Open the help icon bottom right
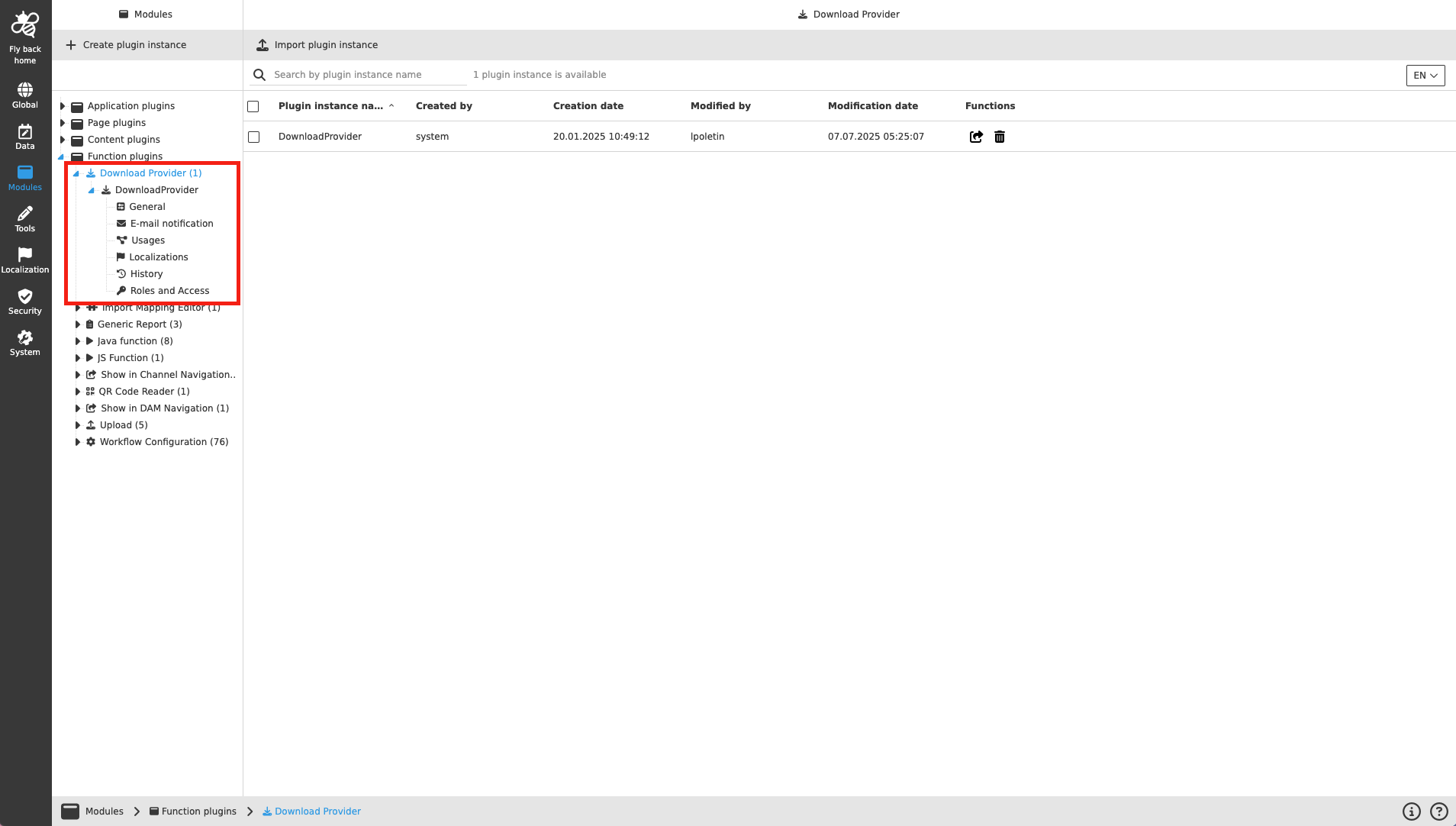1456x826 pixels. [1439, 811]
